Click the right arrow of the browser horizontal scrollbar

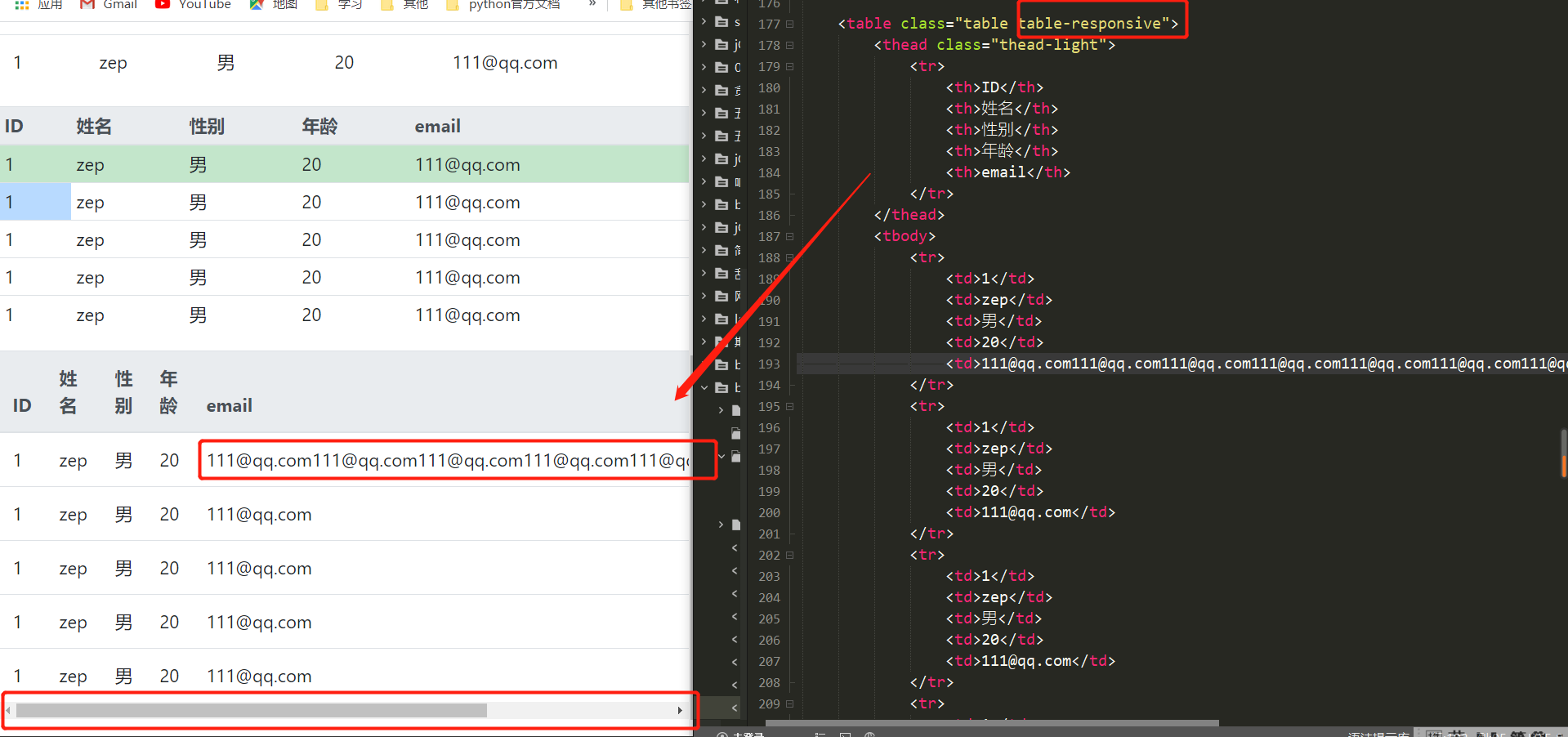[x=680, y=710]
